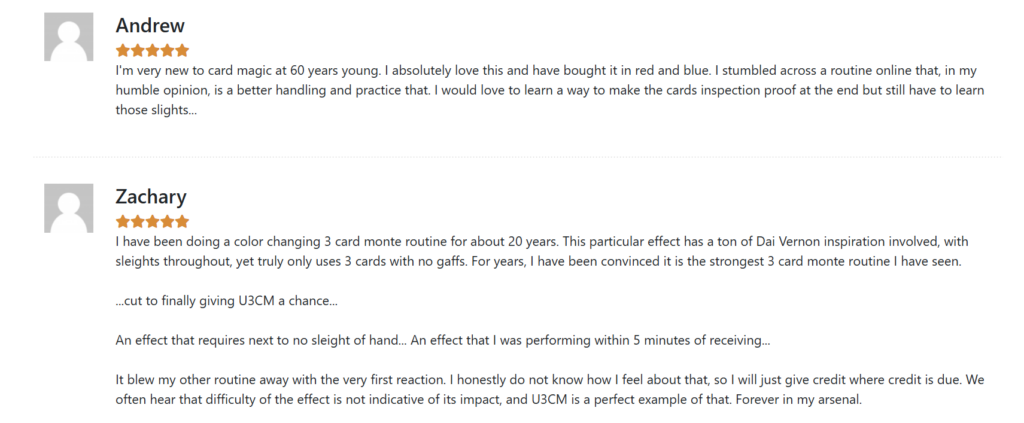The height and width of the screenshot is (423, 1024).
Task: Click the line '...cut to finally giving U3CM a chance...'
Action: pyautogui.click(x=227, y=301)
